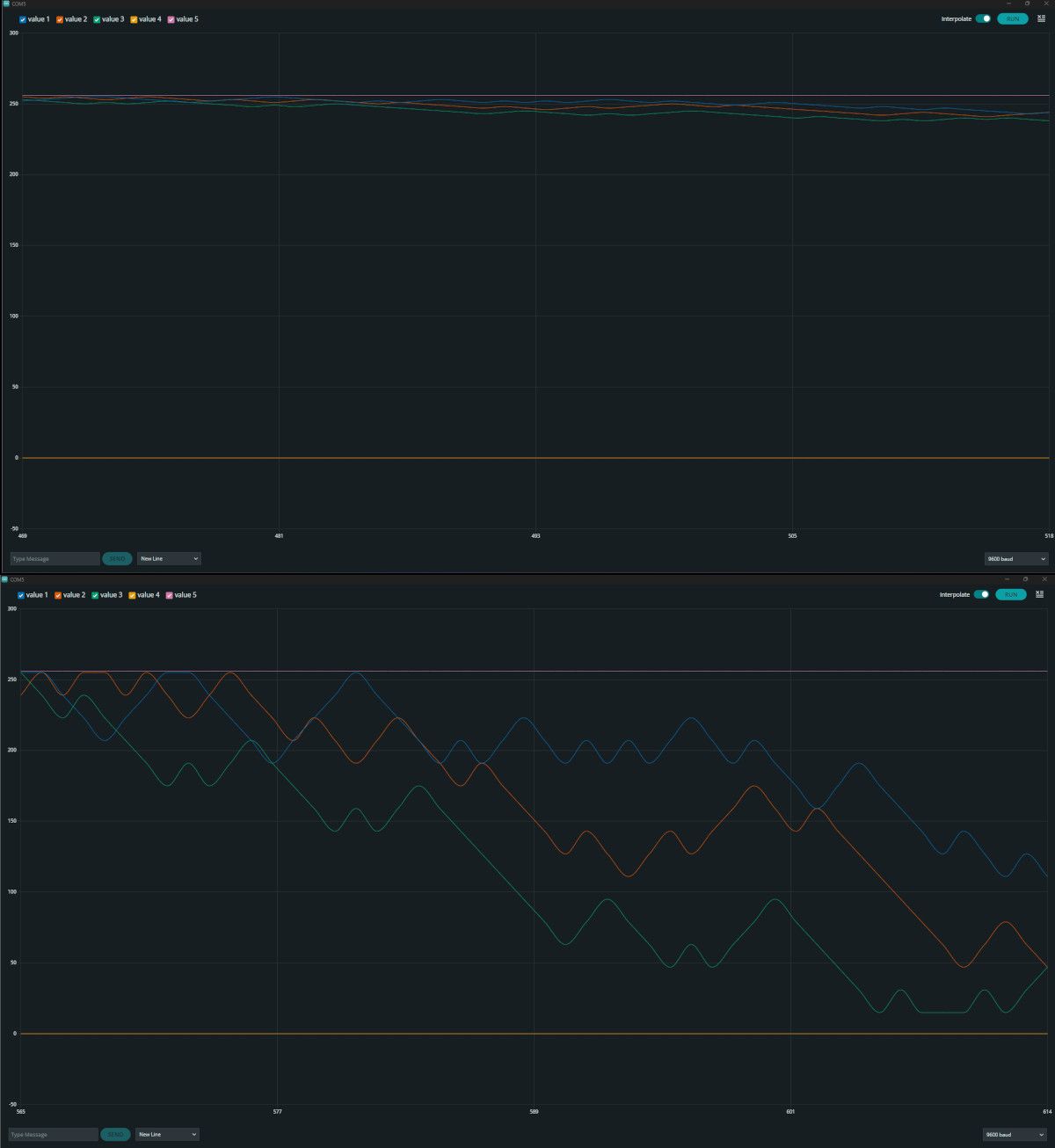This screenshot has width=1055, height=1148.
Task: Click the x-axis label 577
Action: click(277, 1112)
